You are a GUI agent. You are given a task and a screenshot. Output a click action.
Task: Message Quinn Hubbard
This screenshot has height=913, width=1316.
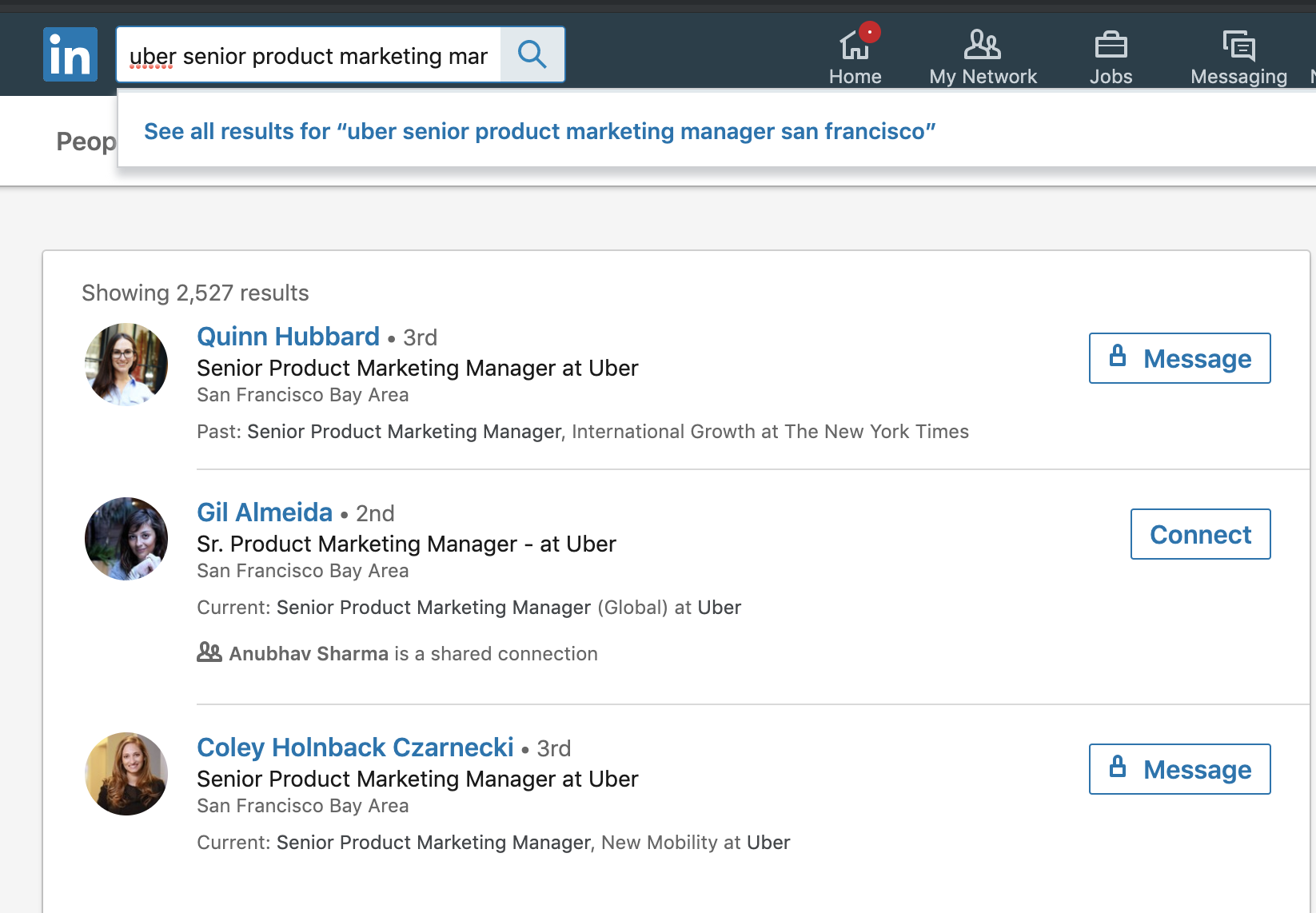point(1179,357)
